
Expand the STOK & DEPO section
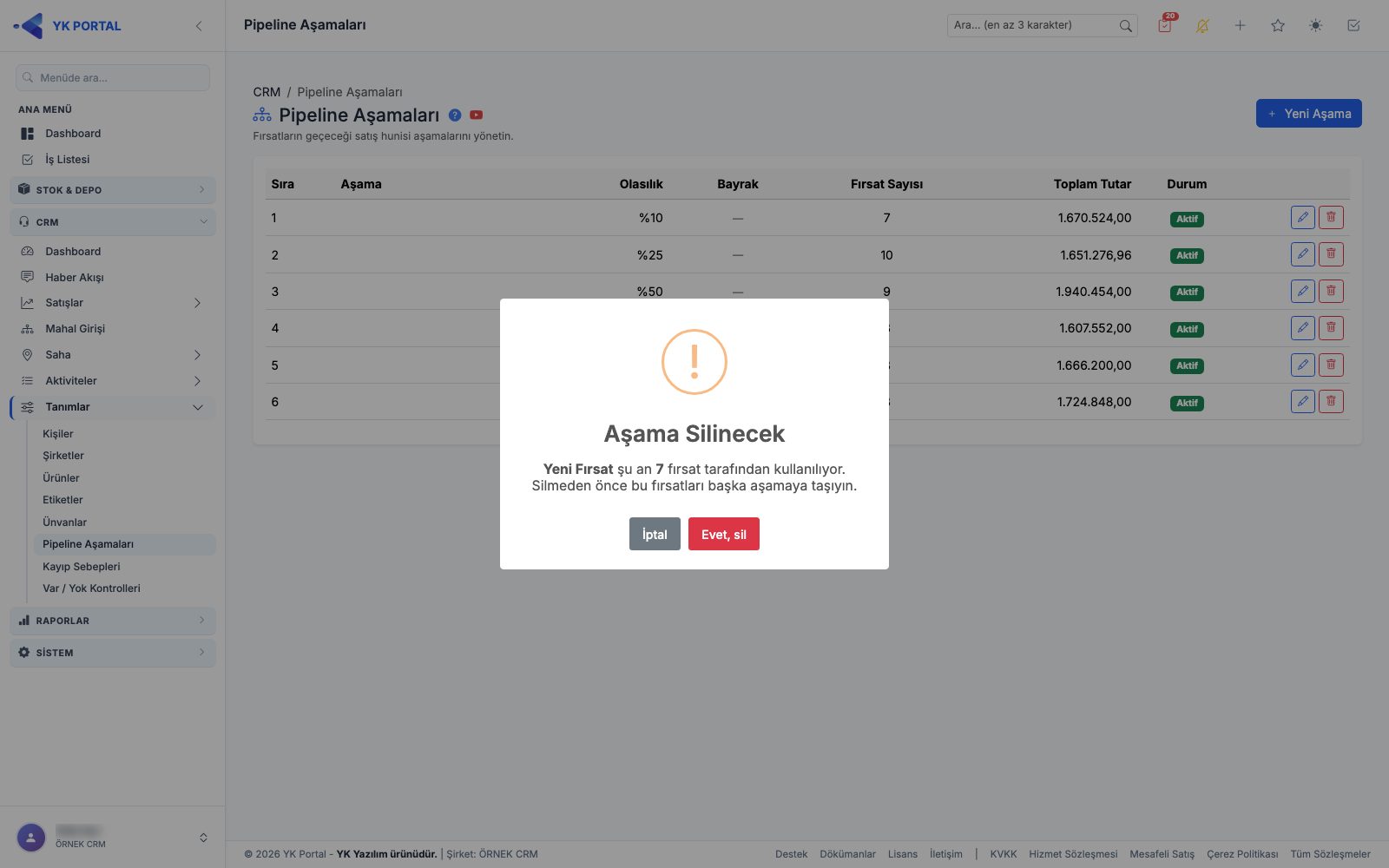(113, 190)
